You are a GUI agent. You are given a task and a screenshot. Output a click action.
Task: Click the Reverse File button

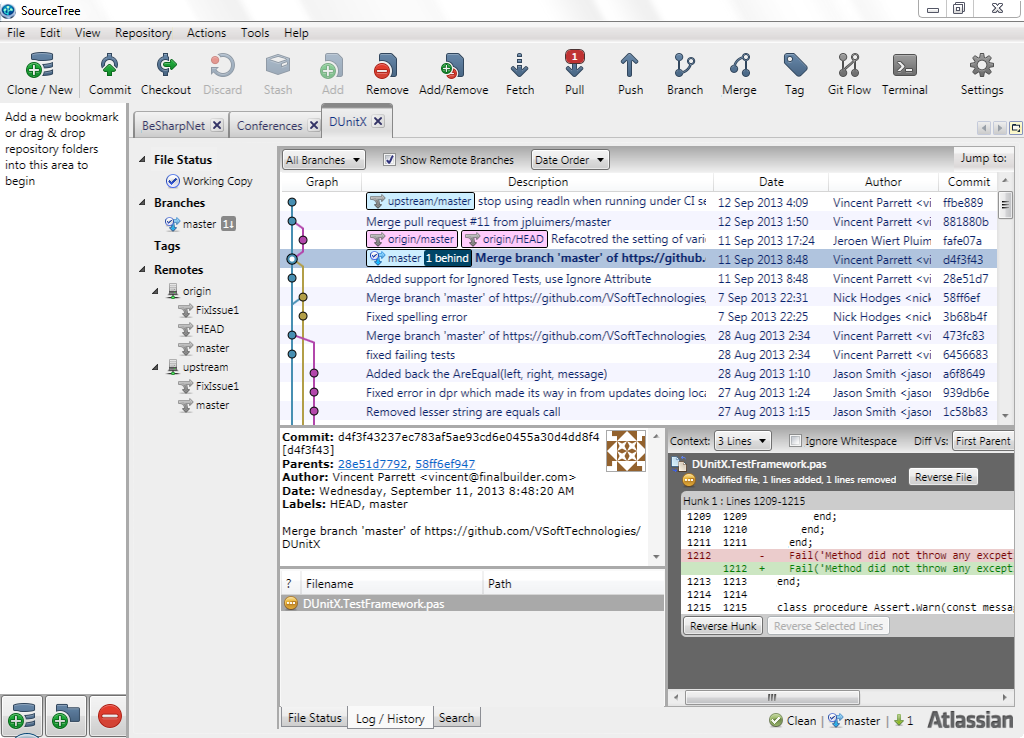pos(942,477)
